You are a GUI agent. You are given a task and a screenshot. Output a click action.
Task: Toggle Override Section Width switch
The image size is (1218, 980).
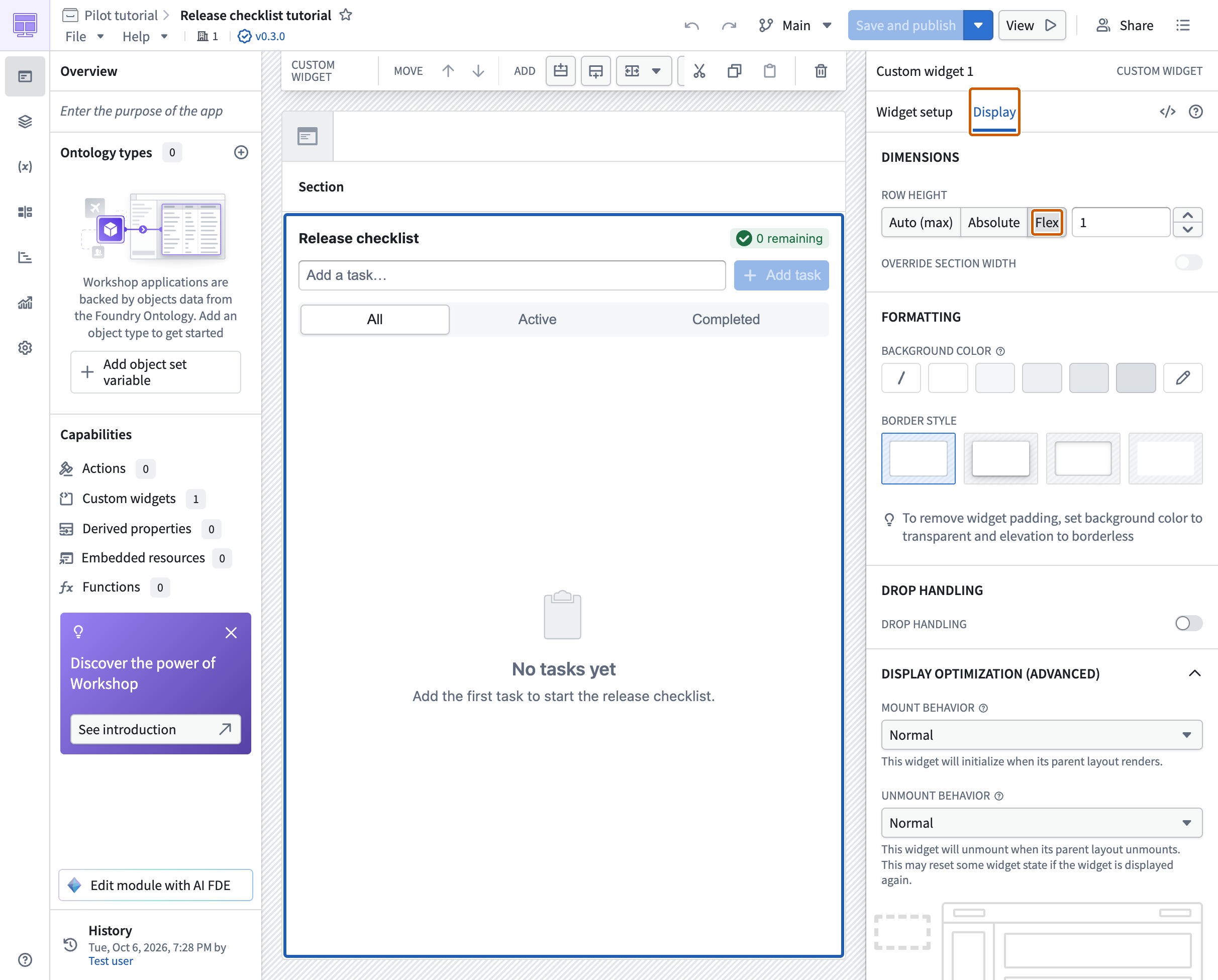coord(1189,263)
